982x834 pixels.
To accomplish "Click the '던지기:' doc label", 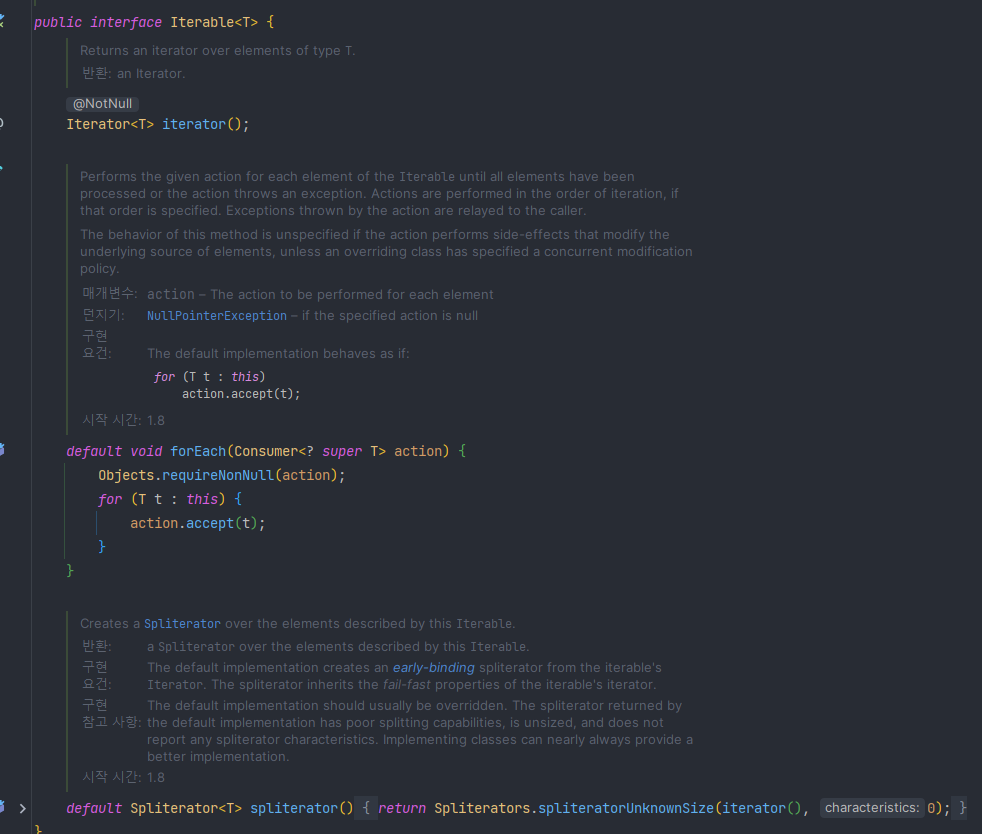I will point(103,315).
